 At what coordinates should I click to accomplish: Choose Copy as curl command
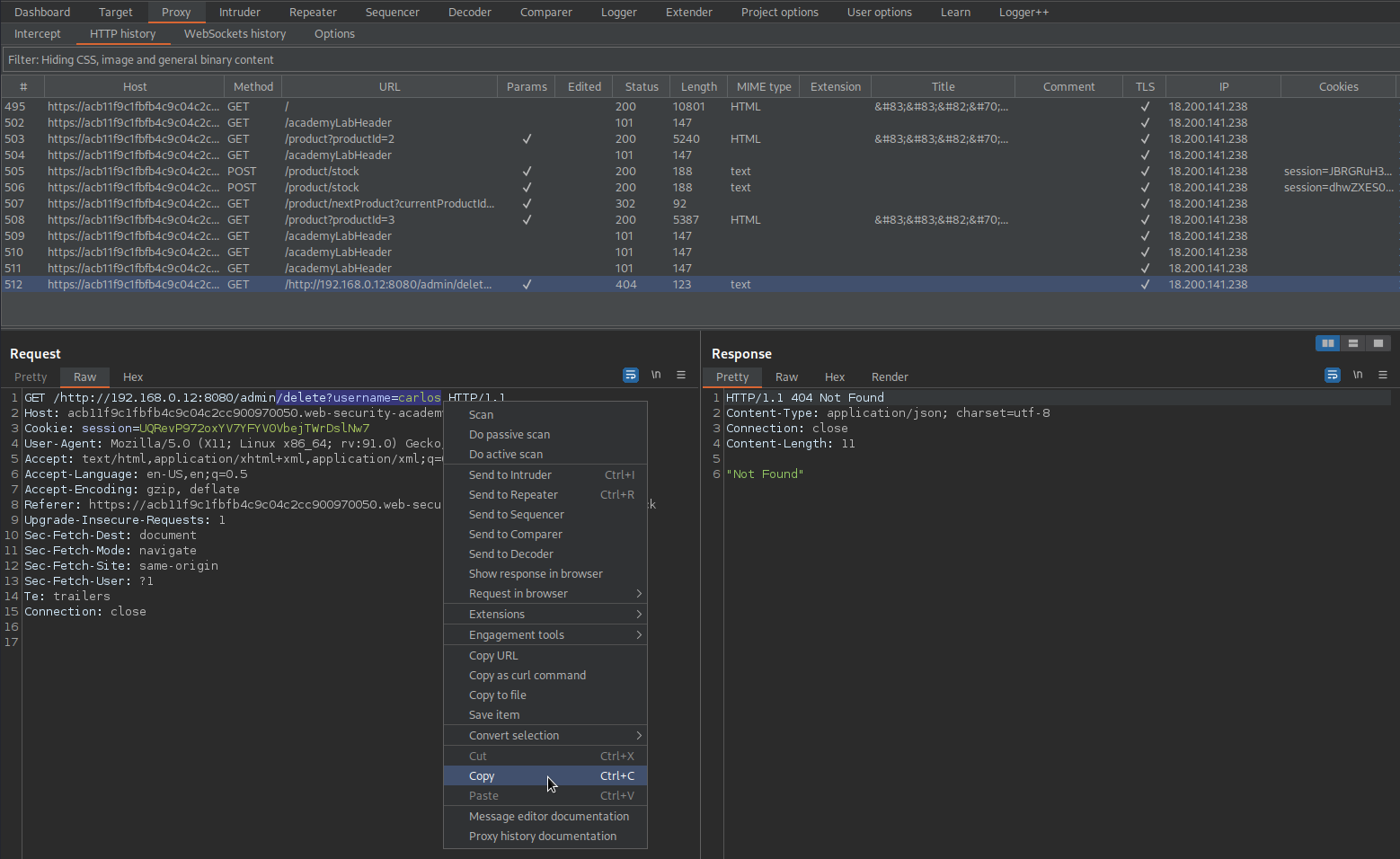click(545, 675)
